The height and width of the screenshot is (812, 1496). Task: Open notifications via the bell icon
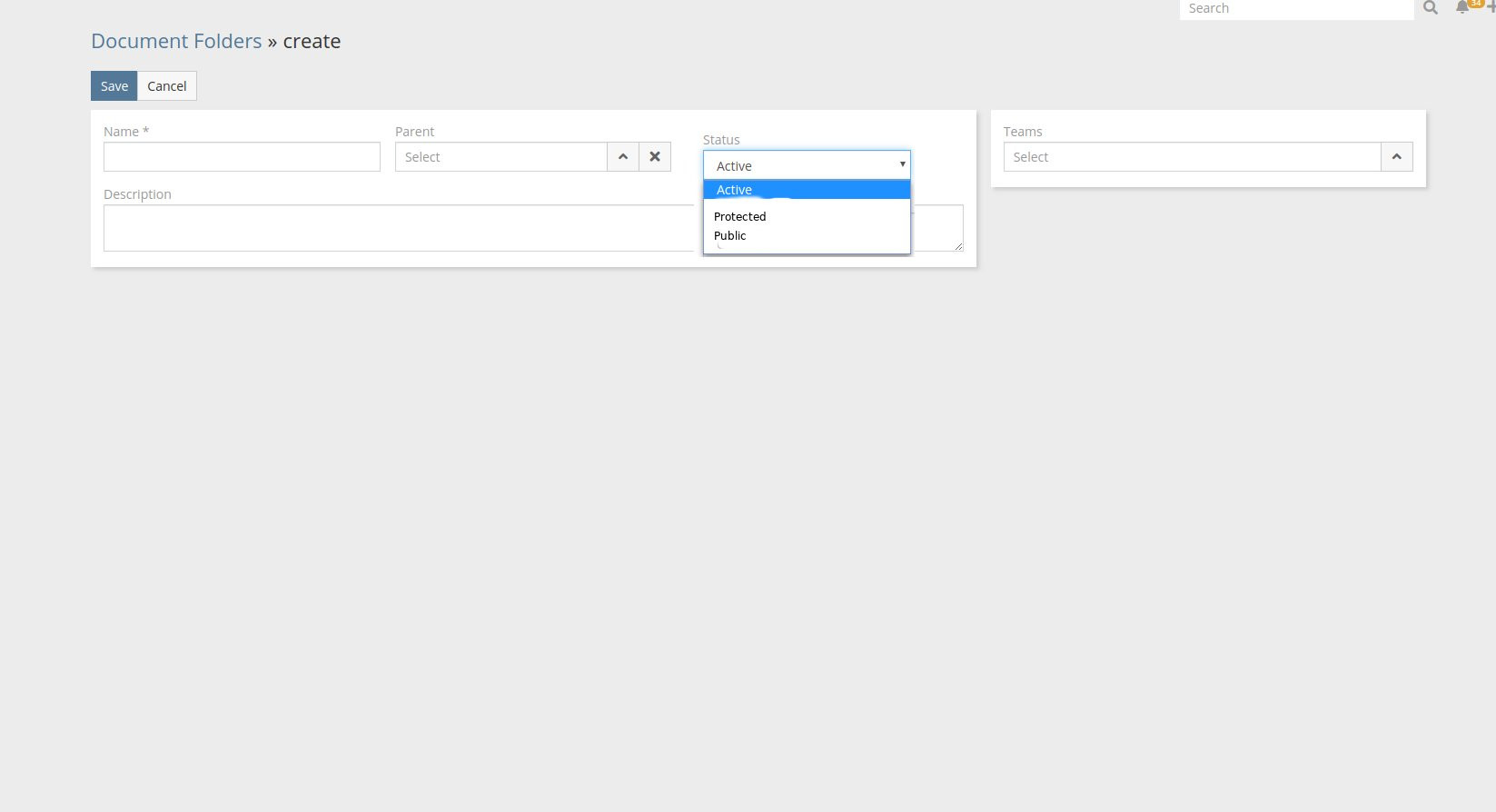(x=1461, y=8)
